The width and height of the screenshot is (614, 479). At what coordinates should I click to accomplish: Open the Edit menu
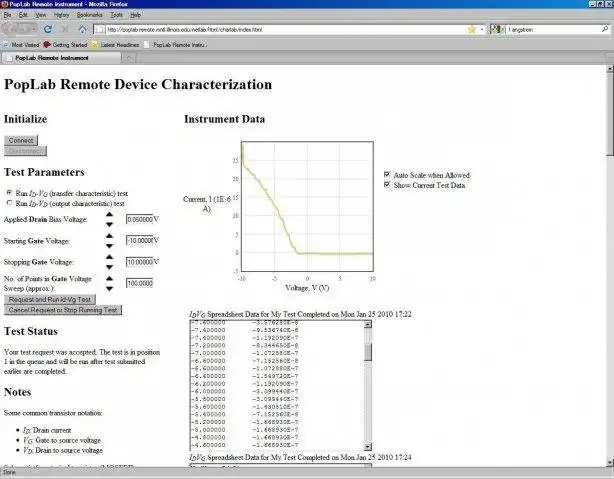(x=23, y=15)
